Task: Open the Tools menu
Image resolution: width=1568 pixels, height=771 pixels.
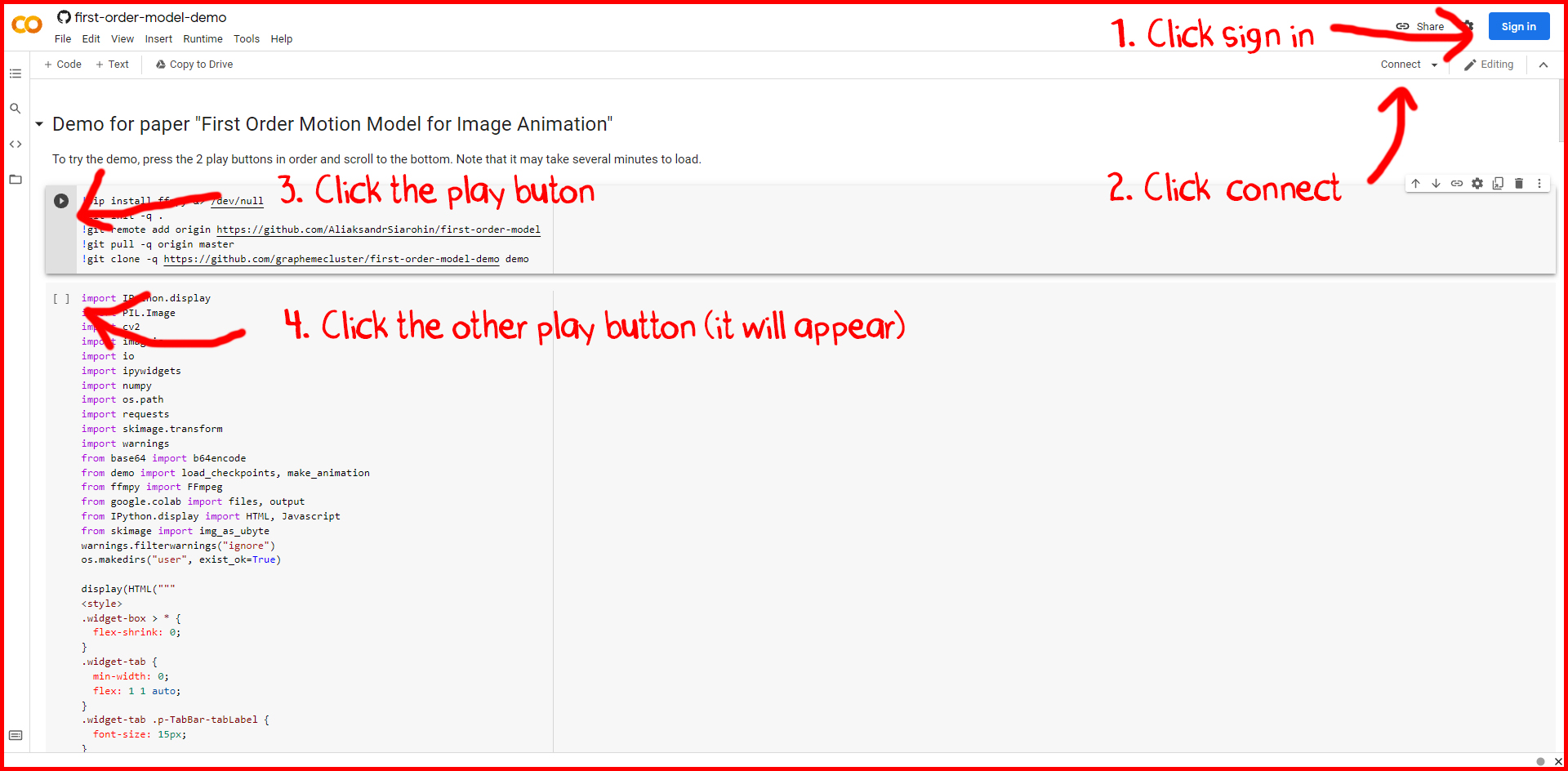Action: coord(247,39)
